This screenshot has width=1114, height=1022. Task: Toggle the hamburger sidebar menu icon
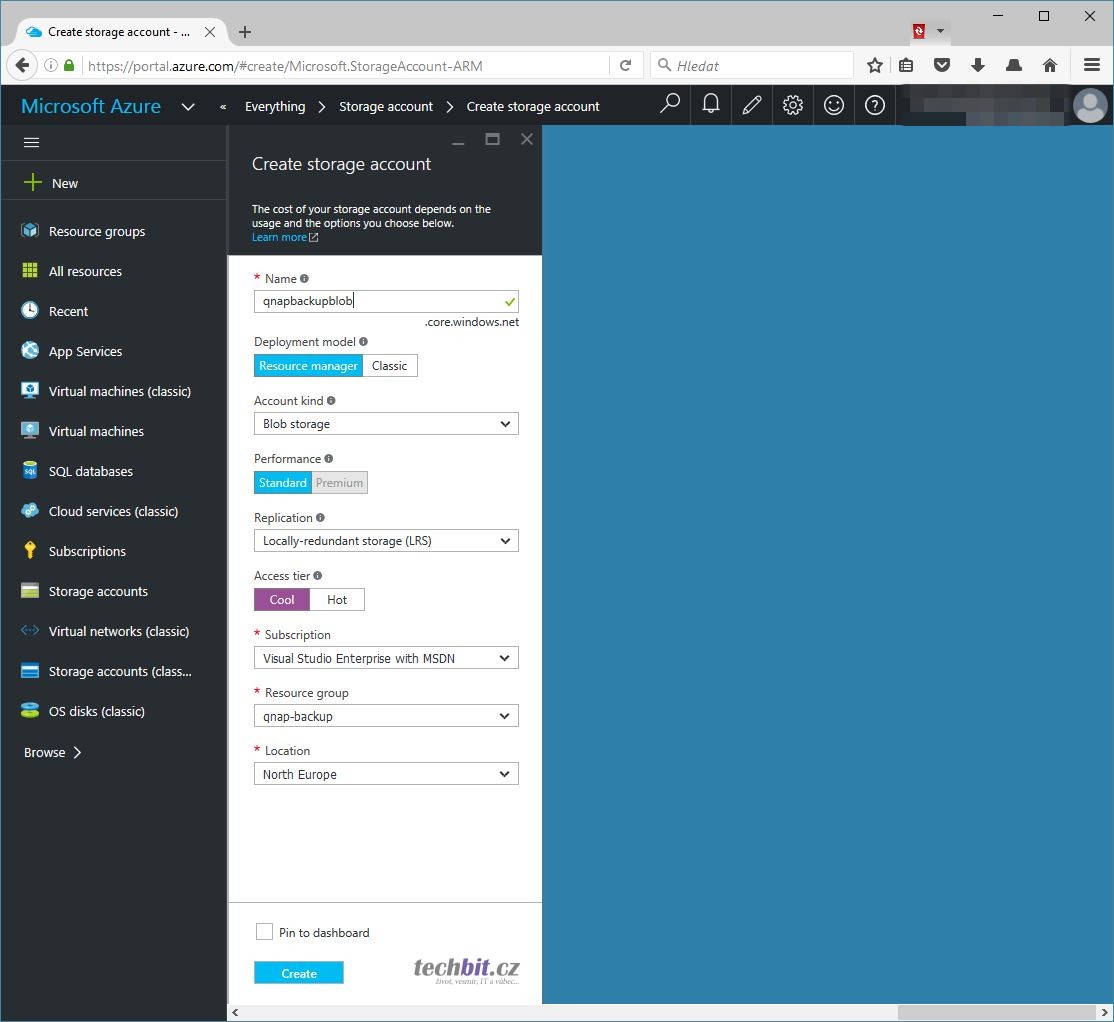point(31,143)
